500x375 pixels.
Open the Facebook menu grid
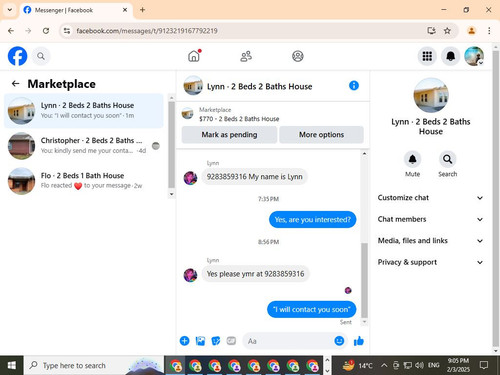click(427, 56)
